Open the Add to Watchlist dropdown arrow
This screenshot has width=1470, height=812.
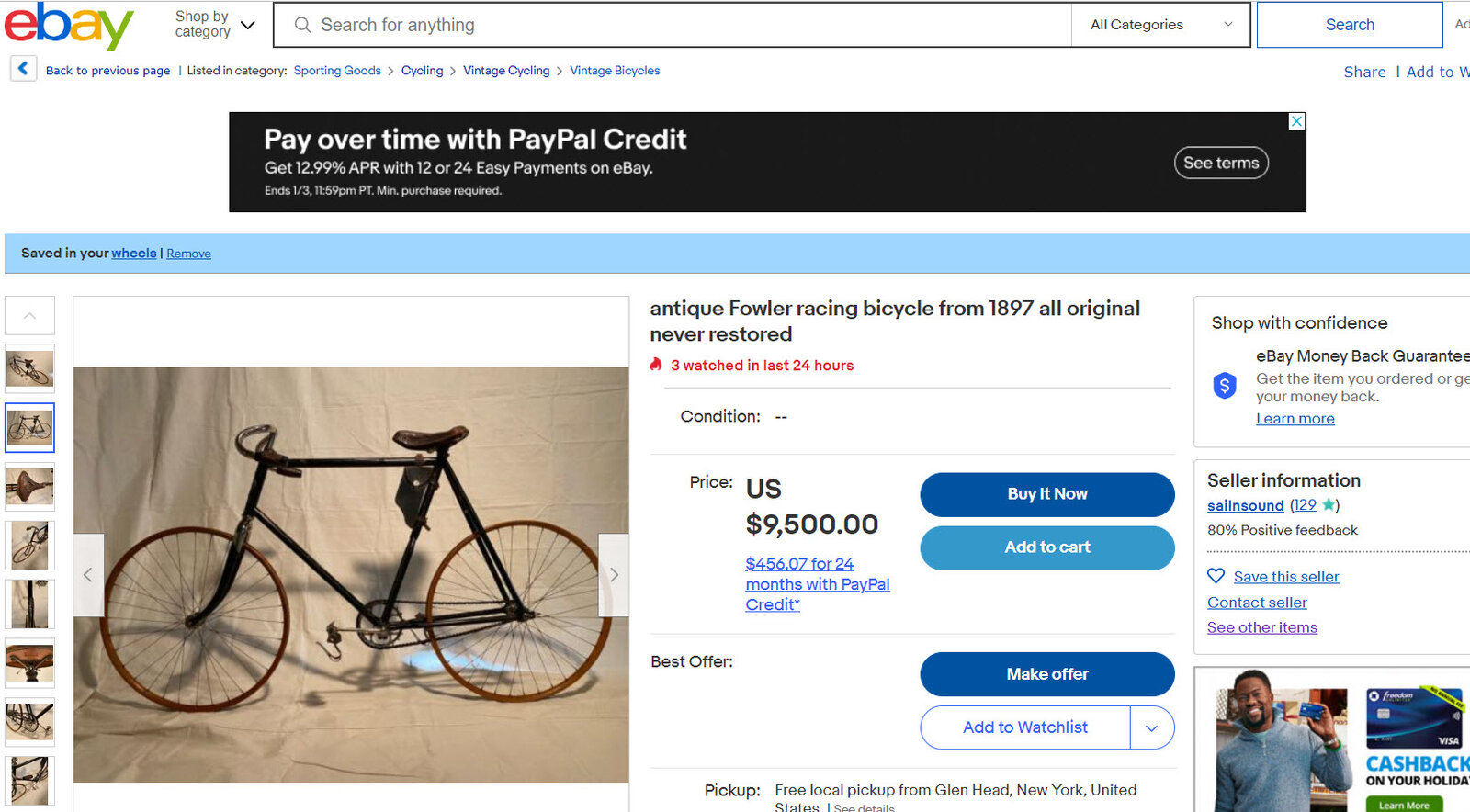click(1152, 727)
